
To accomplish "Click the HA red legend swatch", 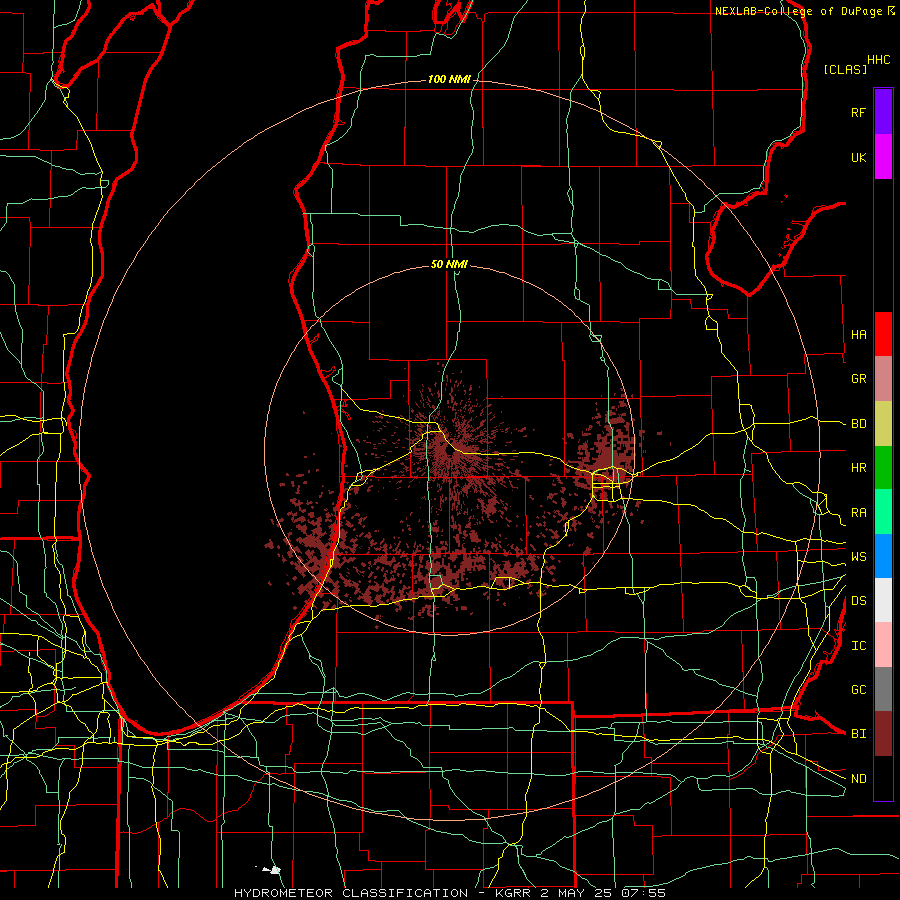I will coord(883,334).
